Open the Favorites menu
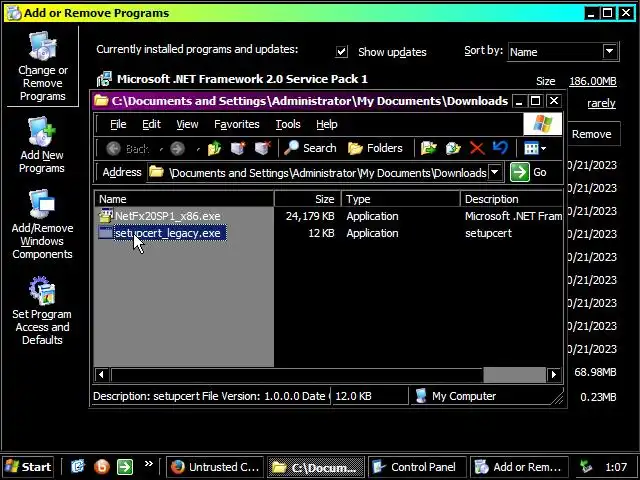 (237, 124)
